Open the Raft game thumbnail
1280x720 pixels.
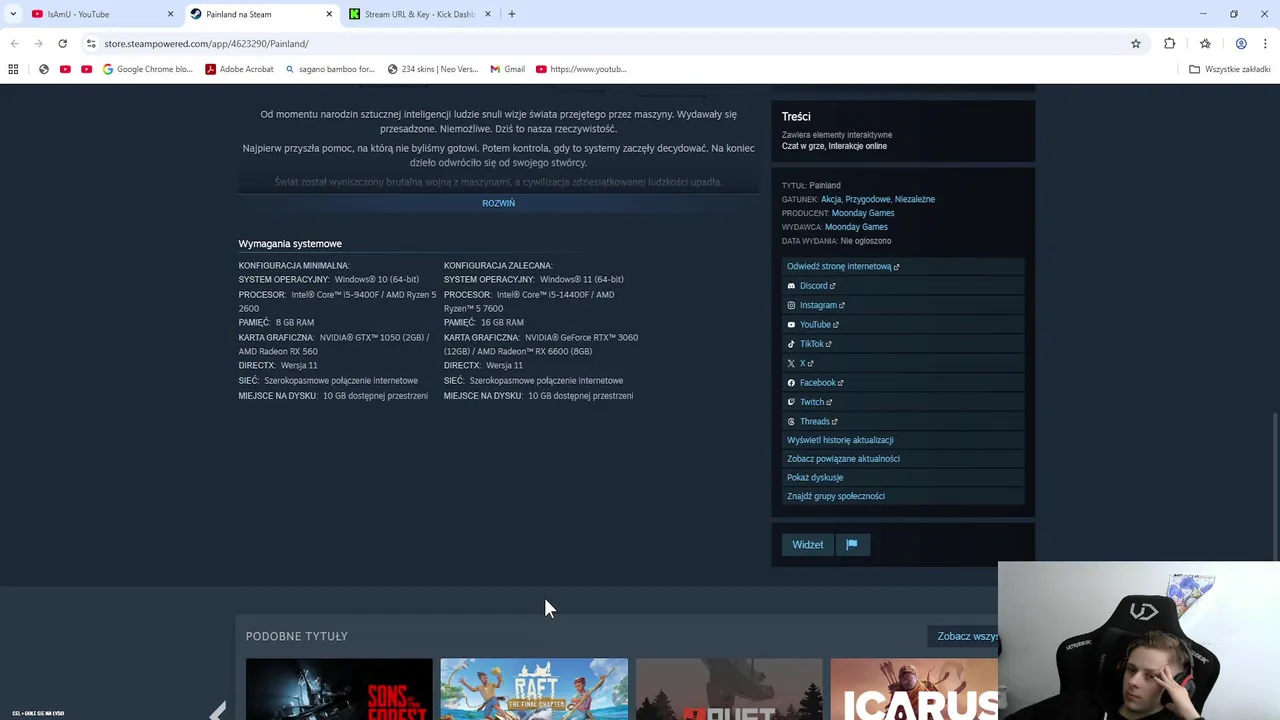pyautogui.click(x=534, y=689)
